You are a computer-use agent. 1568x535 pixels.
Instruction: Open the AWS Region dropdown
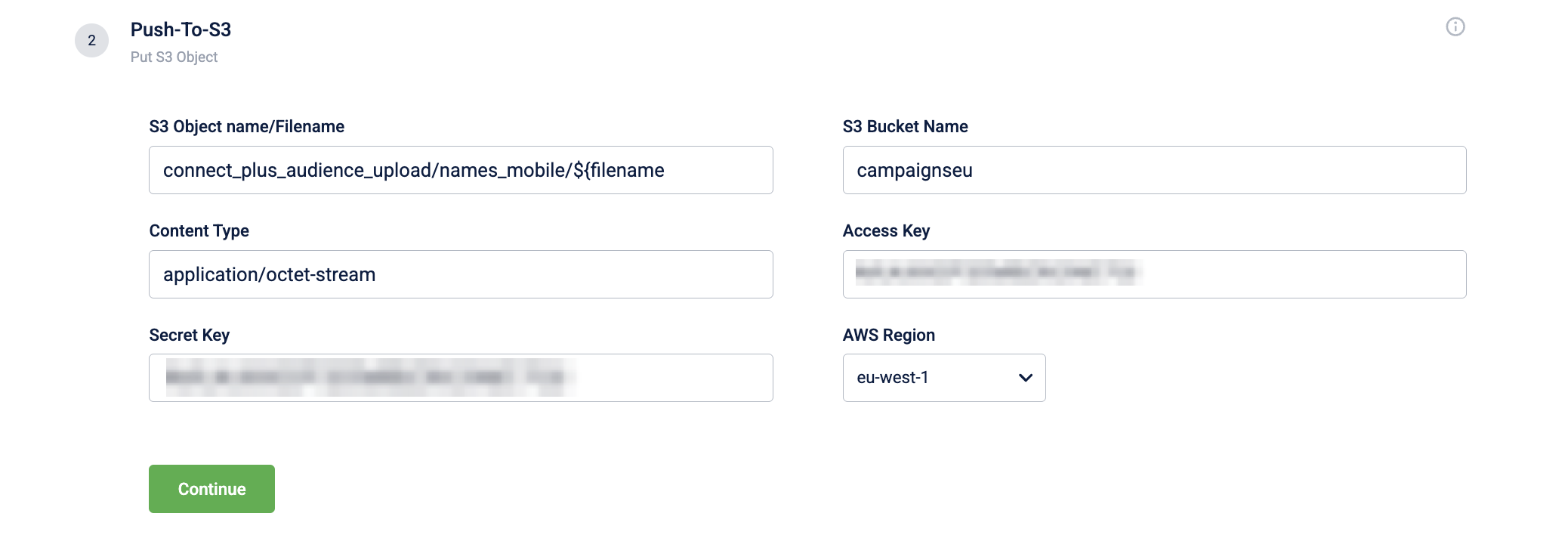click(x=943, y=378)
